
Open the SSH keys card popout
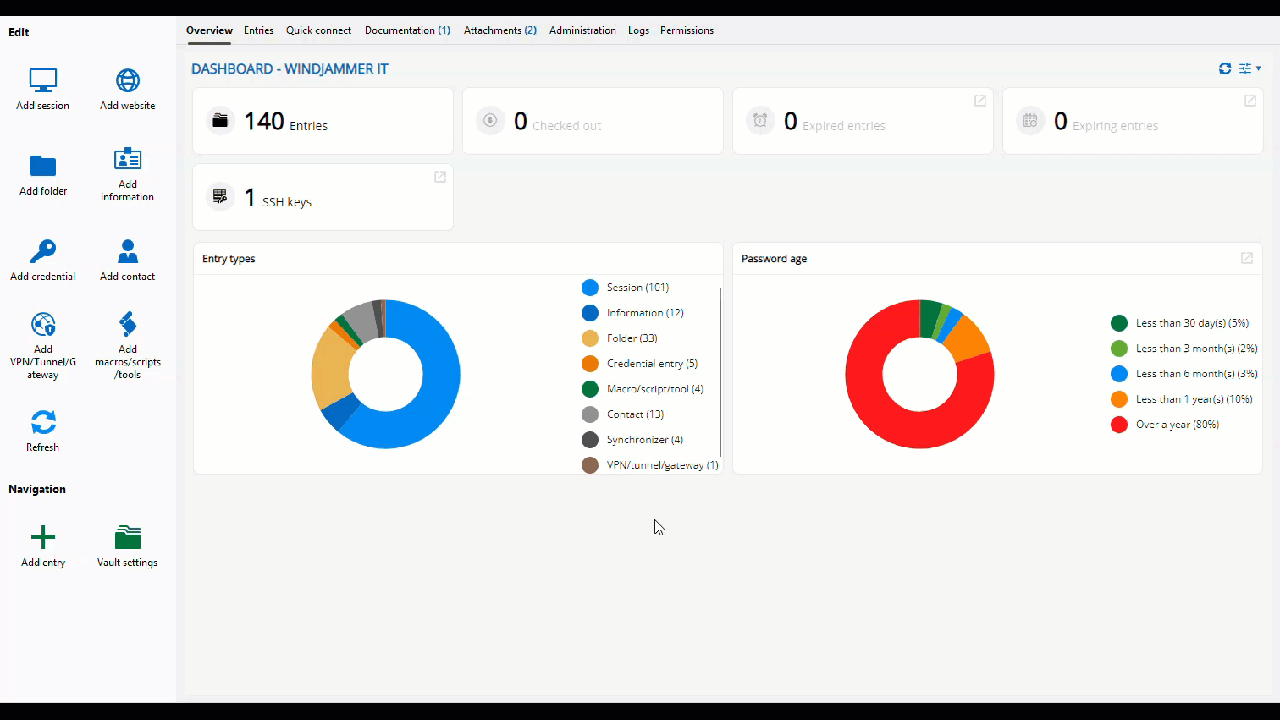click(440, 177)
